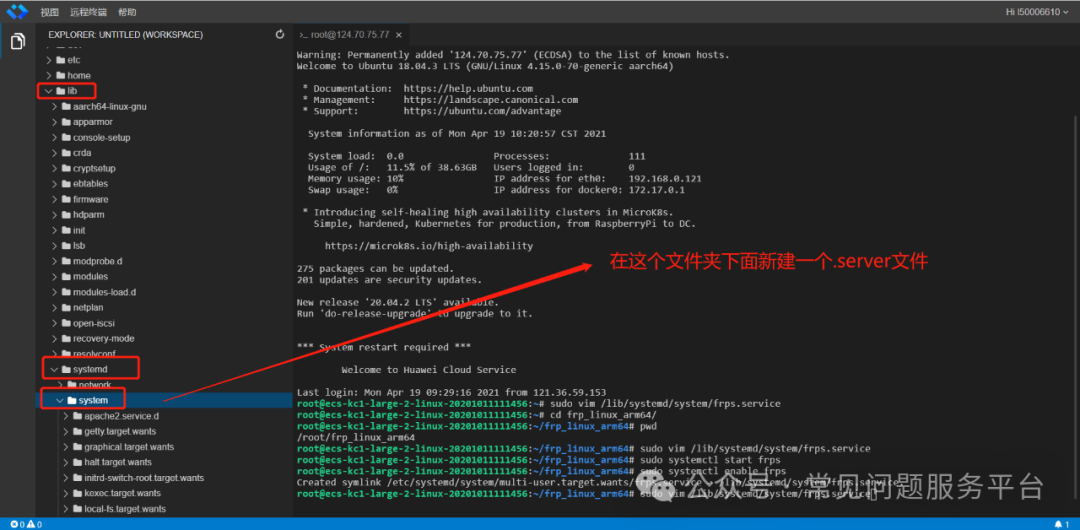Open the 远程终端 menu
The height and width of the screenshot is (530, 1080).
pos(88,12)
